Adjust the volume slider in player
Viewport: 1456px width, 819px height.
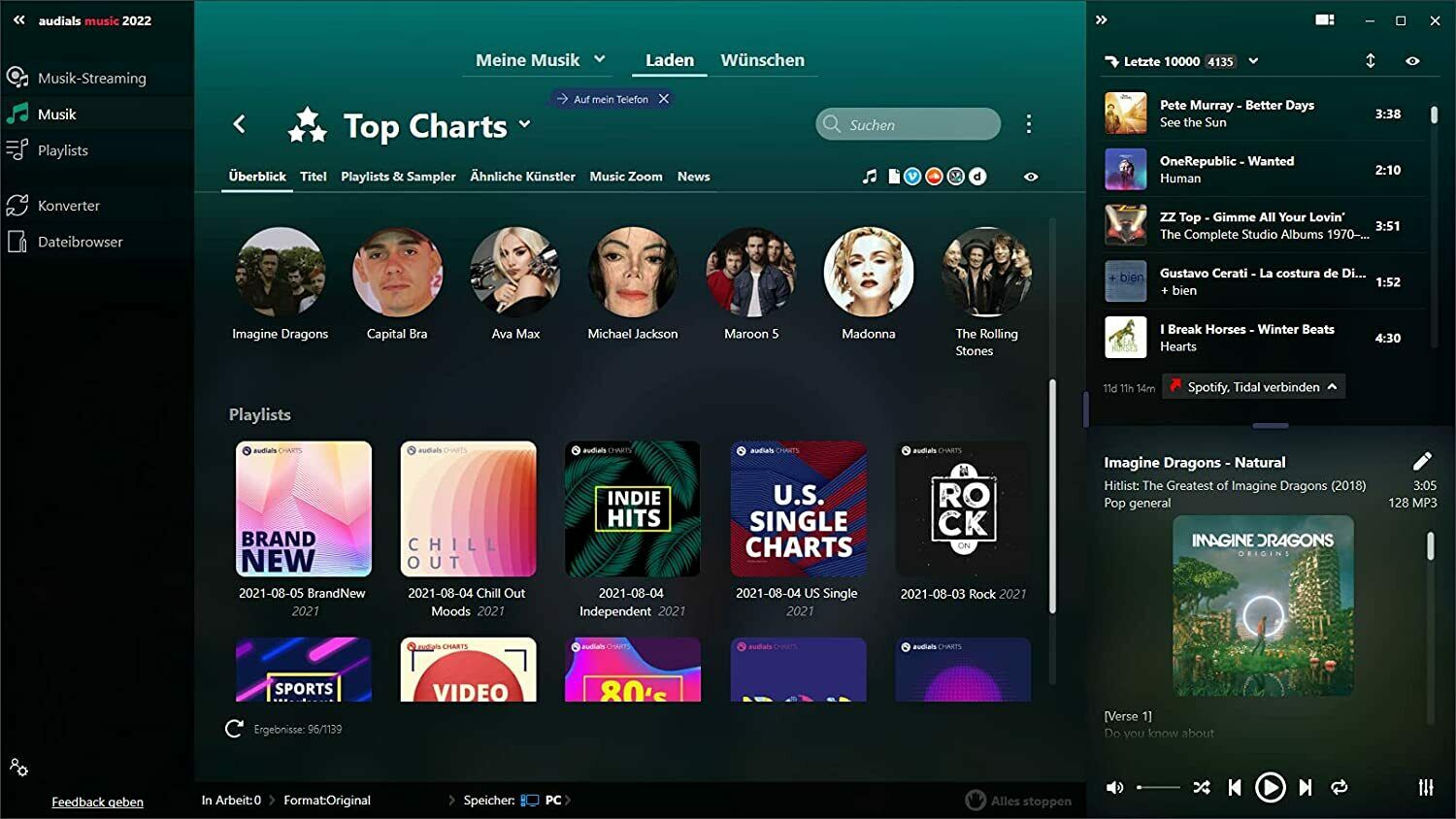coord(1158,788)
